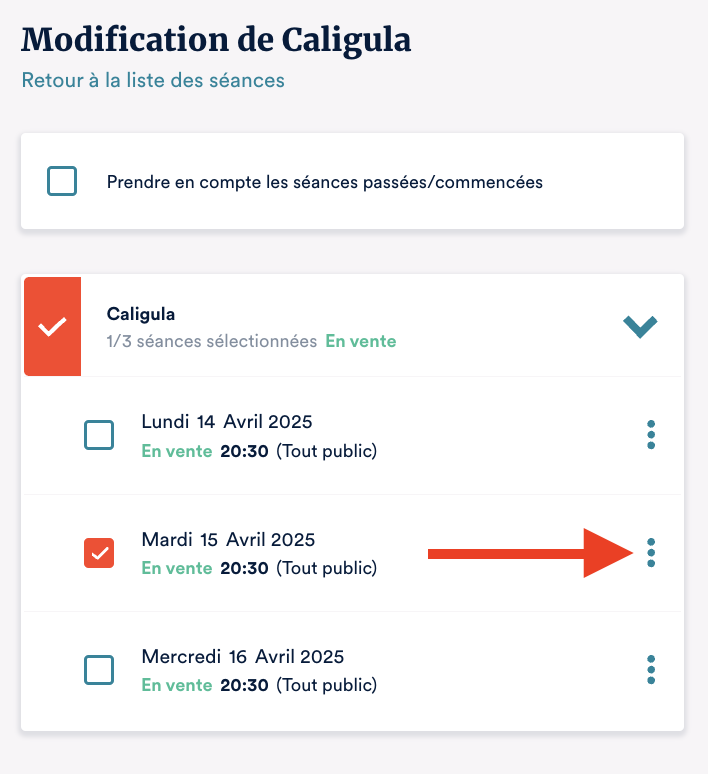Open the options menu for Lundi 14 Avril
708x774 pixels.
click(651, 435)
